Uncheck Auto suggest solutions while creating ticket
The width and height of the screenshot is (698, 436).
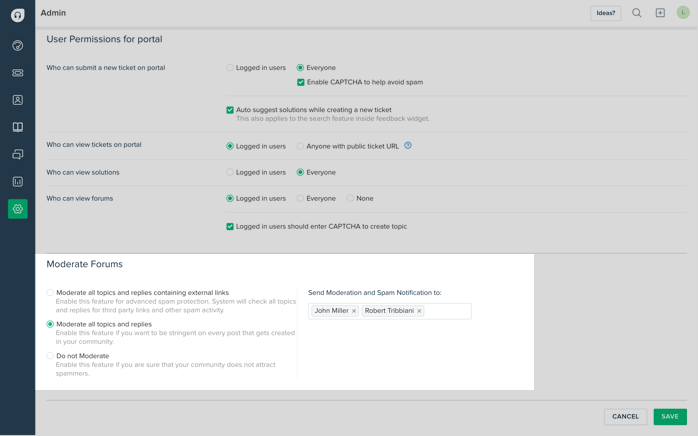coord(230,110)
